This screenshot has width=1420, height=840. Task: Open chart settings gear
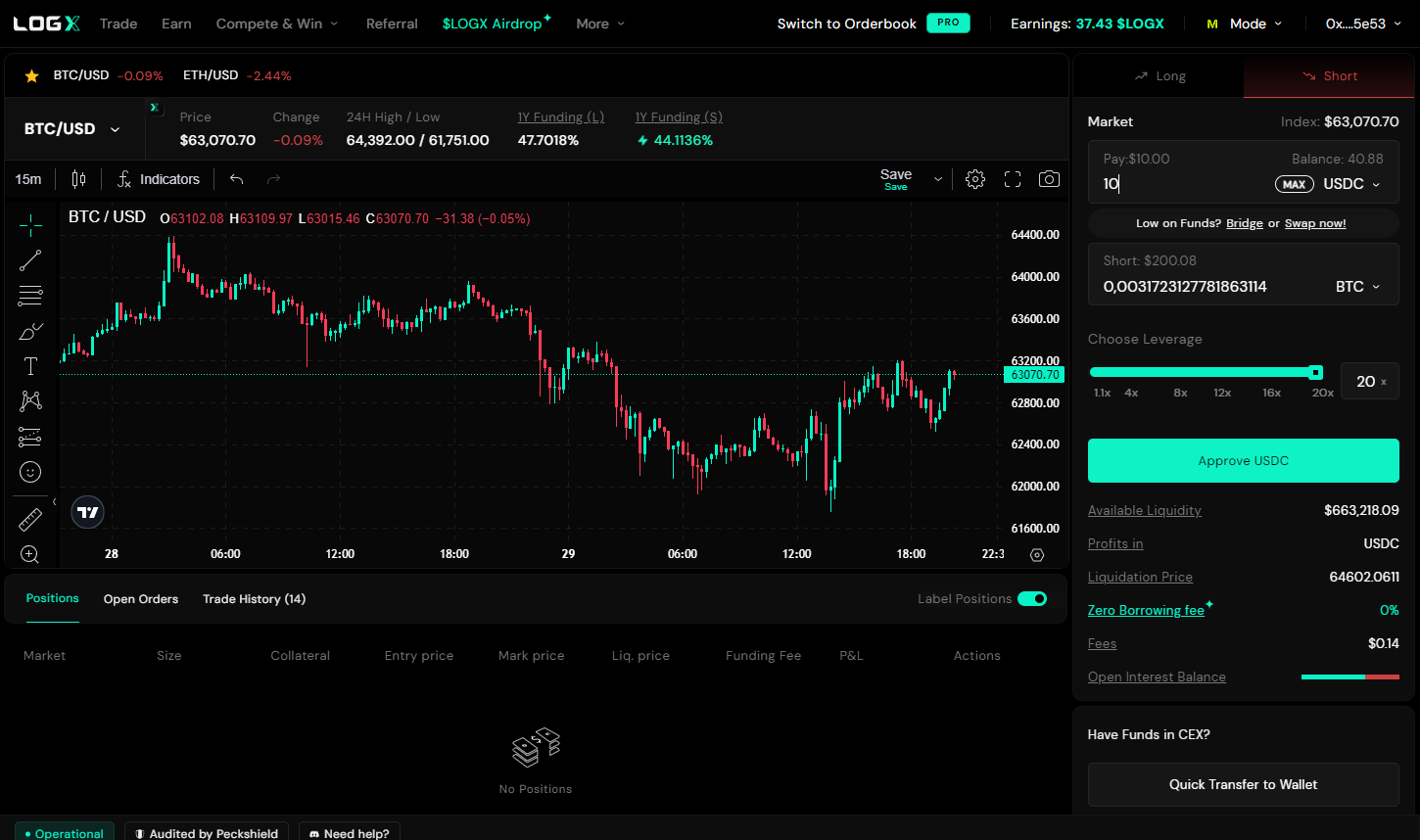click(974, 179)
